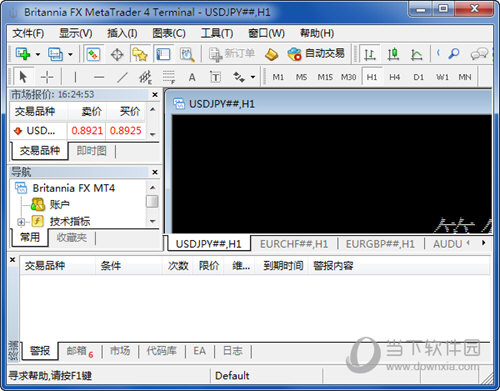Screen dimensions: 500x391
Task: Select the crosshair cursor tool
Action: (x=47, y=77)
